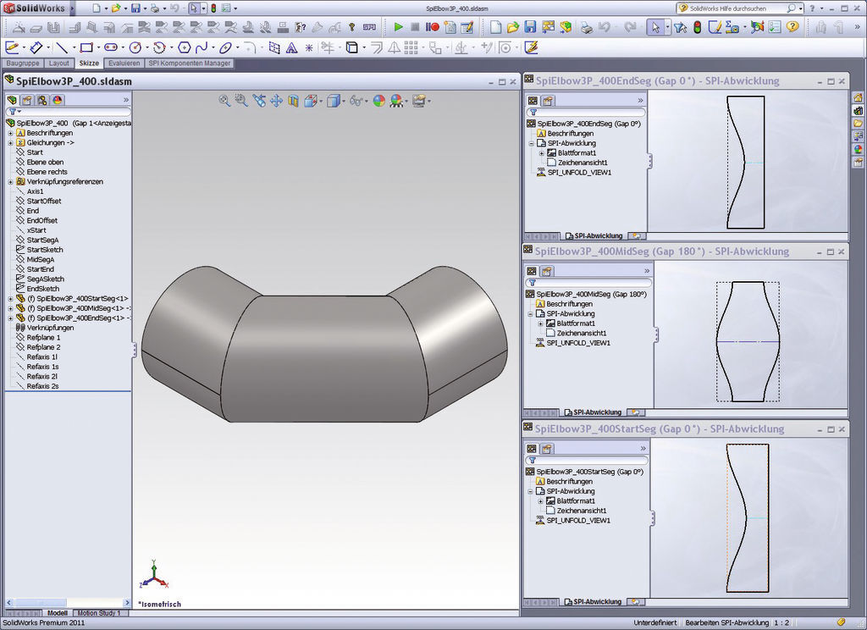Select the Axis1 tree item
The width and height of the screenshot is (867, 630).
pos(35,191)
